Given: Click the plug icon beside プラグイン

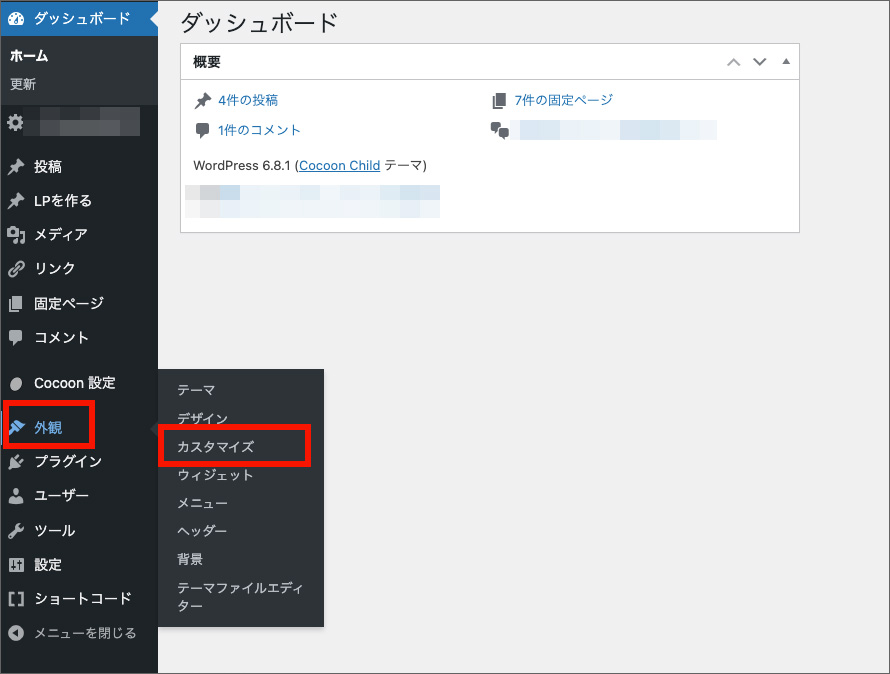Looking at the screenshot, I should 16,462.
